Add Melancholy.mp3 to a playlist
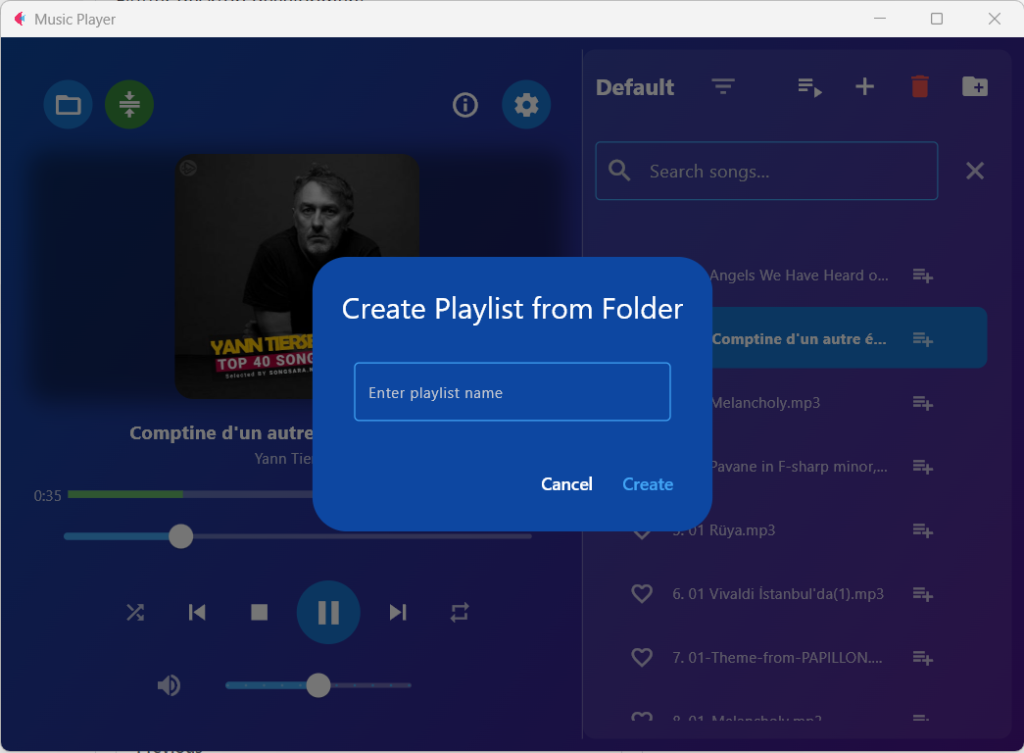The image size is (1024, 753). click(x=922, y=403)
